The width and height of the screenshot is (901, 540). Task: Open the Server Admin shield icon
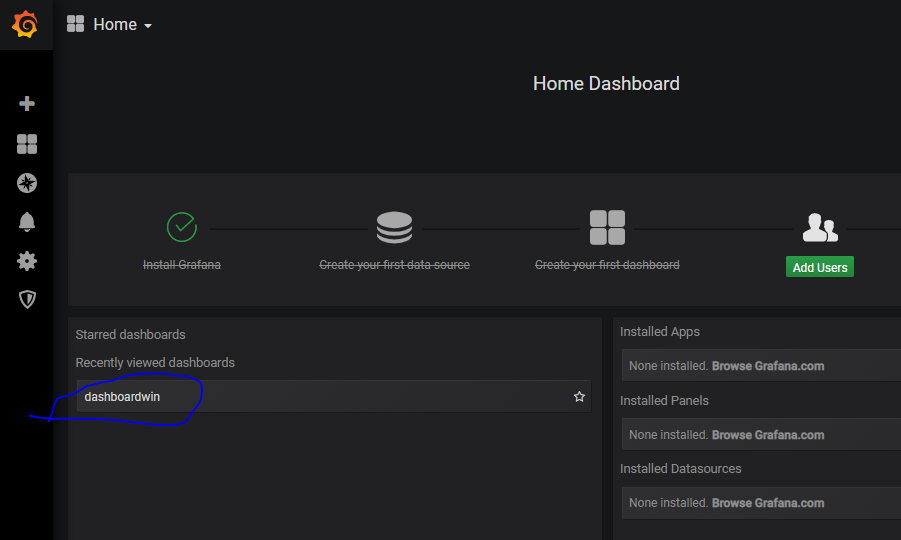[x=27, y=299]
